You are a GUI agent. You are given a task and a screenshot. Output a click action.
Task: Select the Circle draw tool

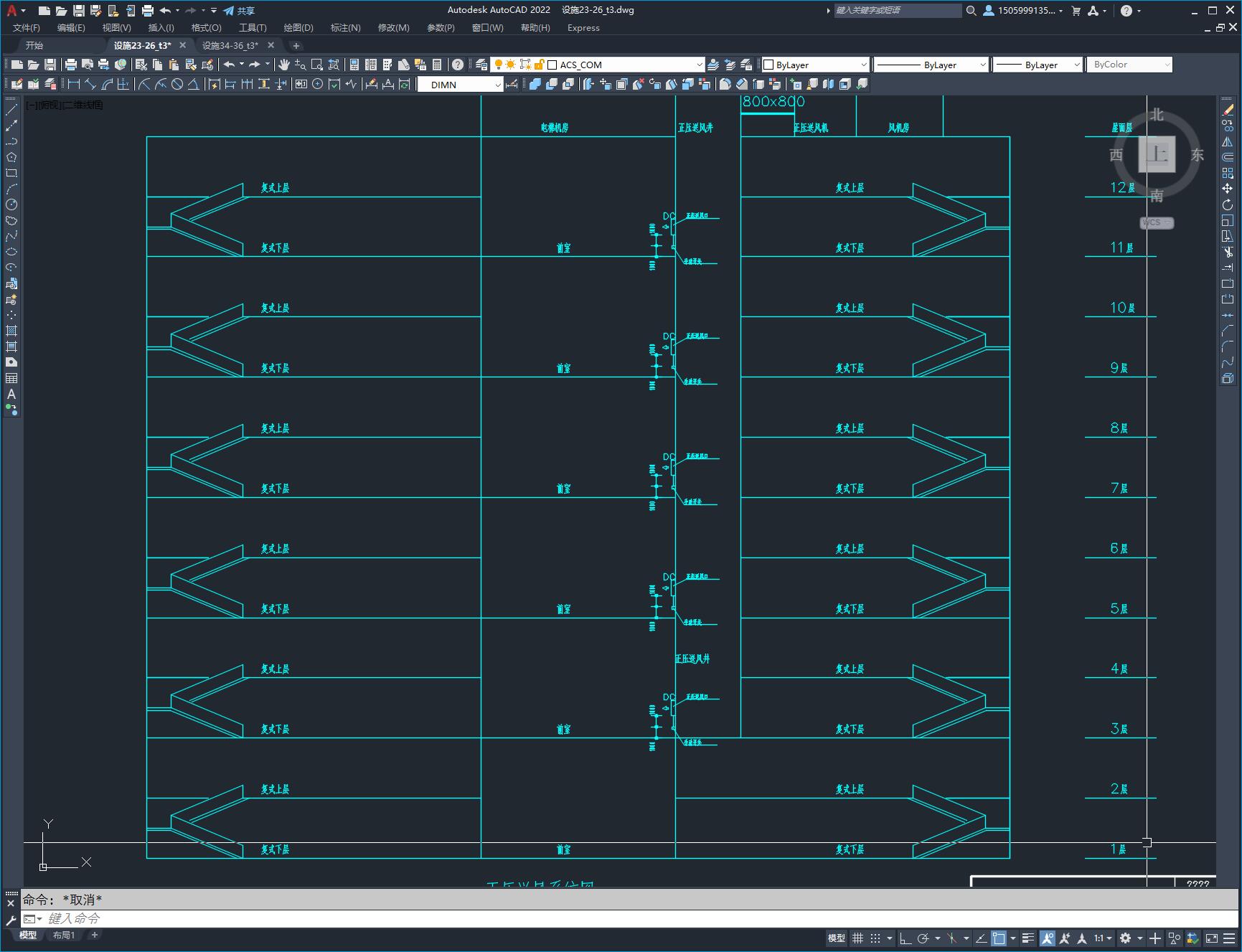(x=11, y=204)
